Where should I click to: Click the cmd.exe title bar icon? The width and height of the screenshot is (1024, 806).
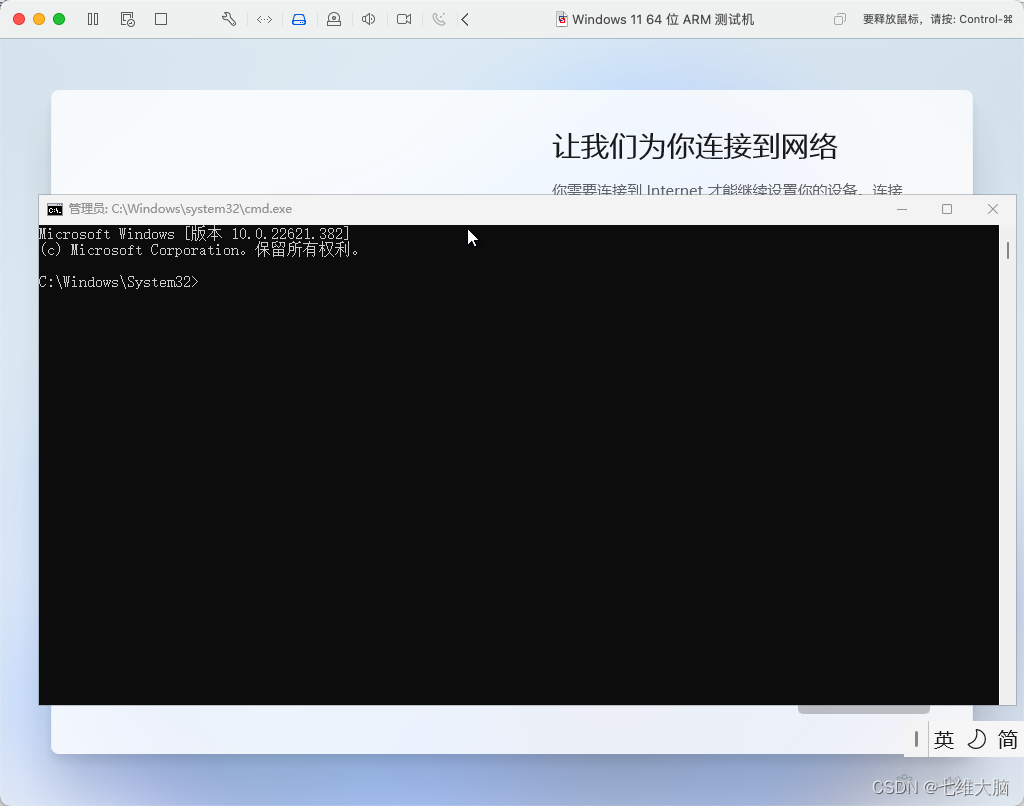[x=55, y=209]
